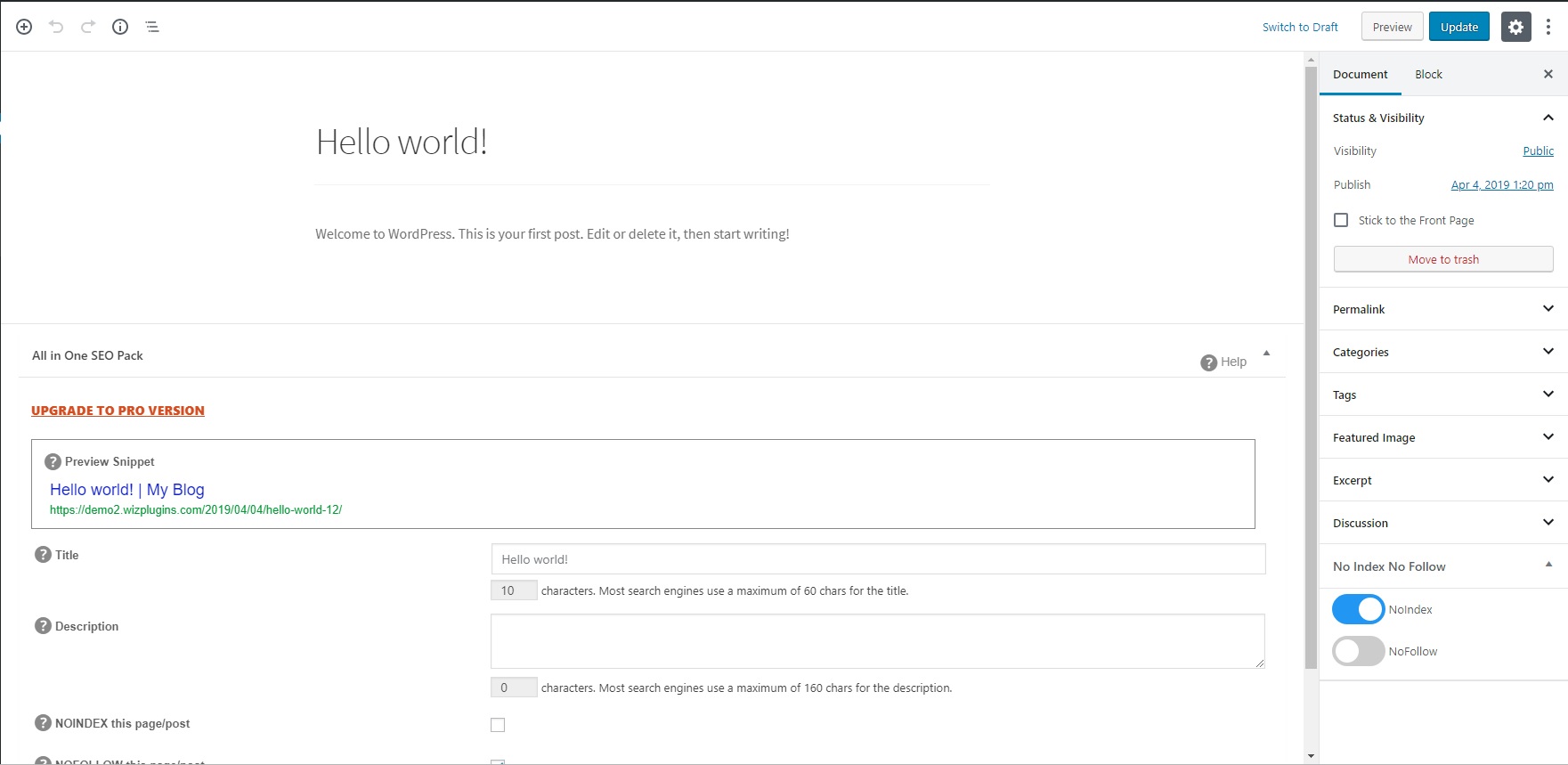Viewport: 1568px width, 765px height.
Task: Click the Undo arrow icon
Action: 56,27
